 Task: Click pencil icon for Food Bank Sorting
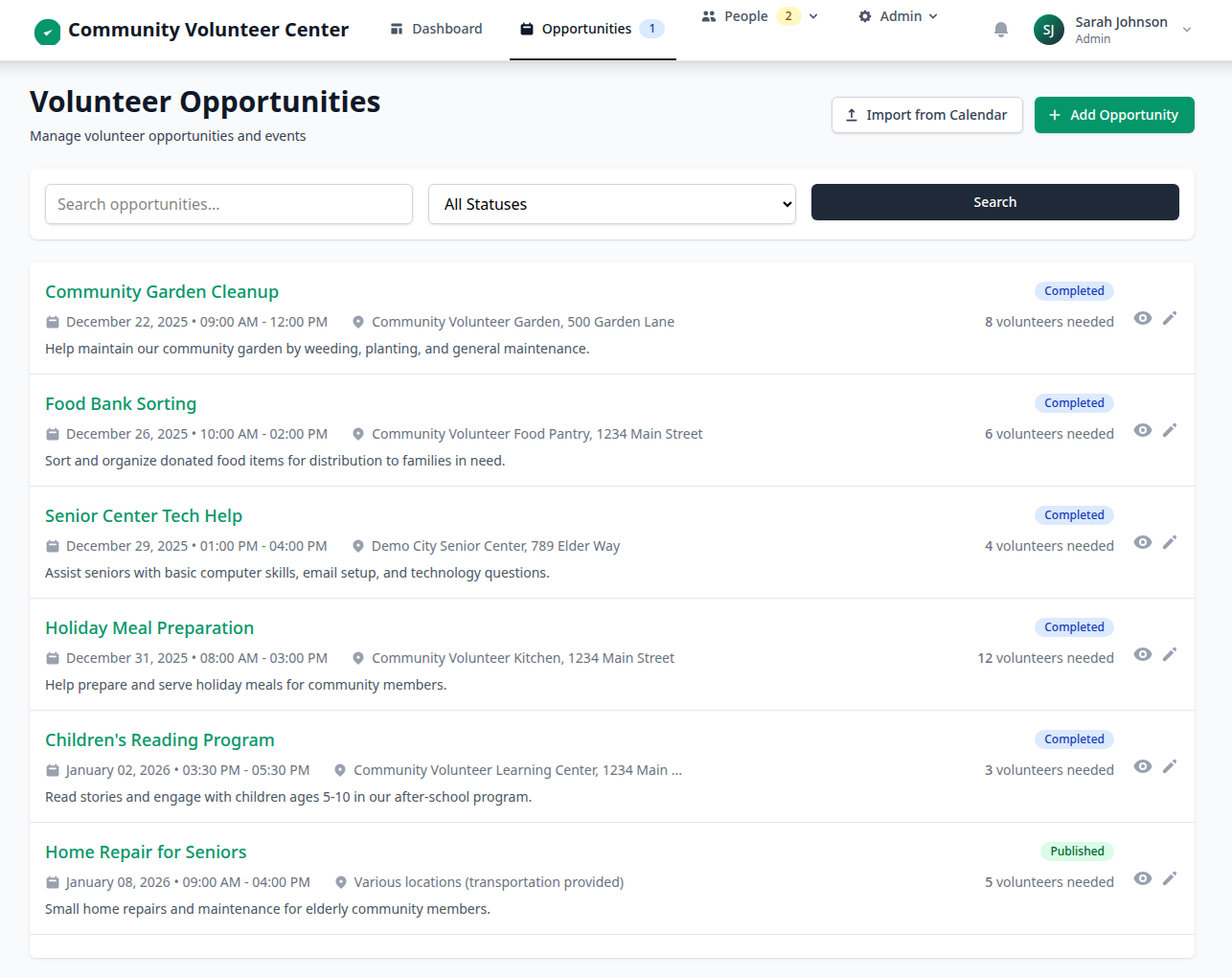(1170, 430)
